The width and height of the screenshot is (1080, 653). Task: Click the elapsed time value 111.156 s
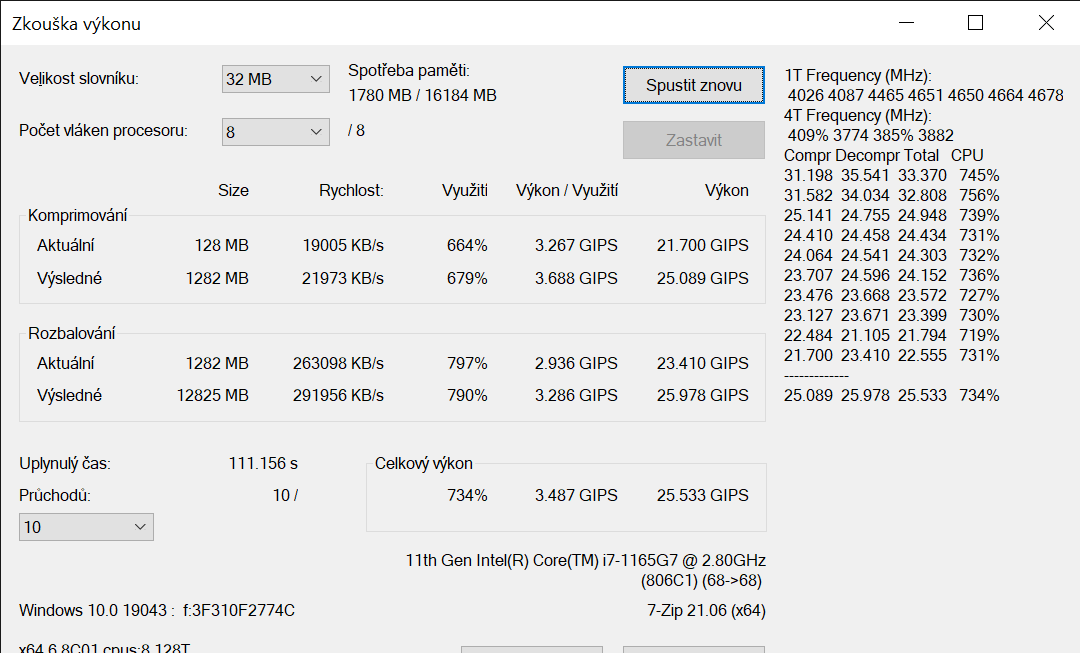[x=263, y=463]
